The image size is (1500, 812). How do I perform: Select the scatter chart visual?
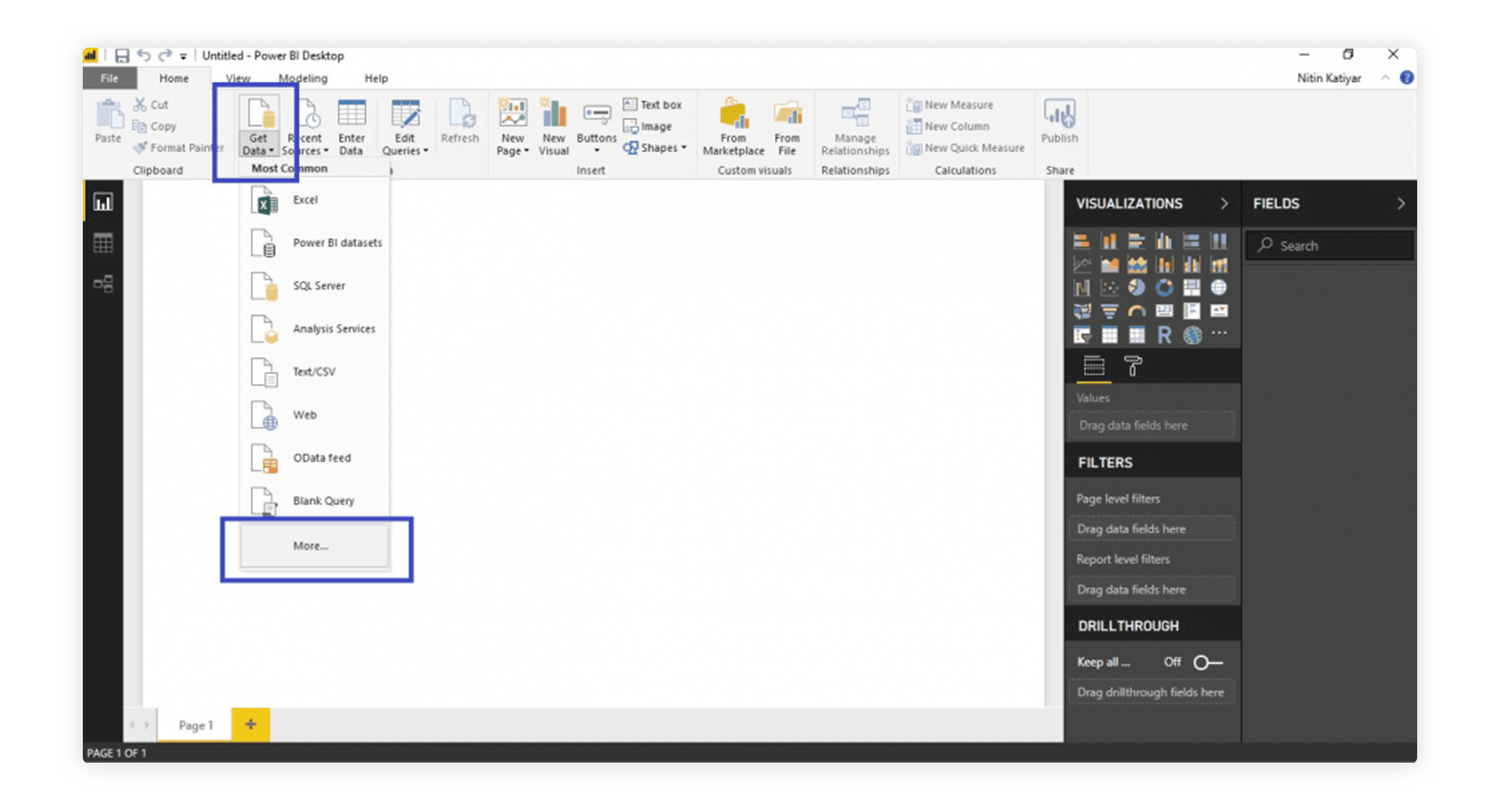pyautogui.click(x=1109, y=288)
